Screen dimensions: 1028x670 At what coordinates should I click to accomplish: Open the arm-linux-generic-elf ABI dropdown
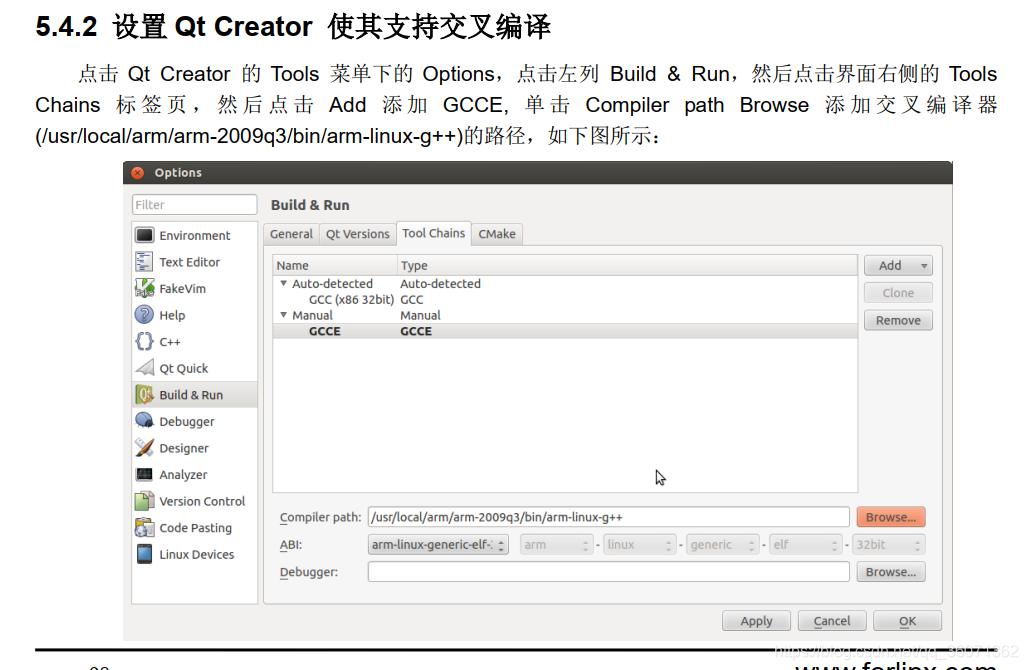[438, 545]
